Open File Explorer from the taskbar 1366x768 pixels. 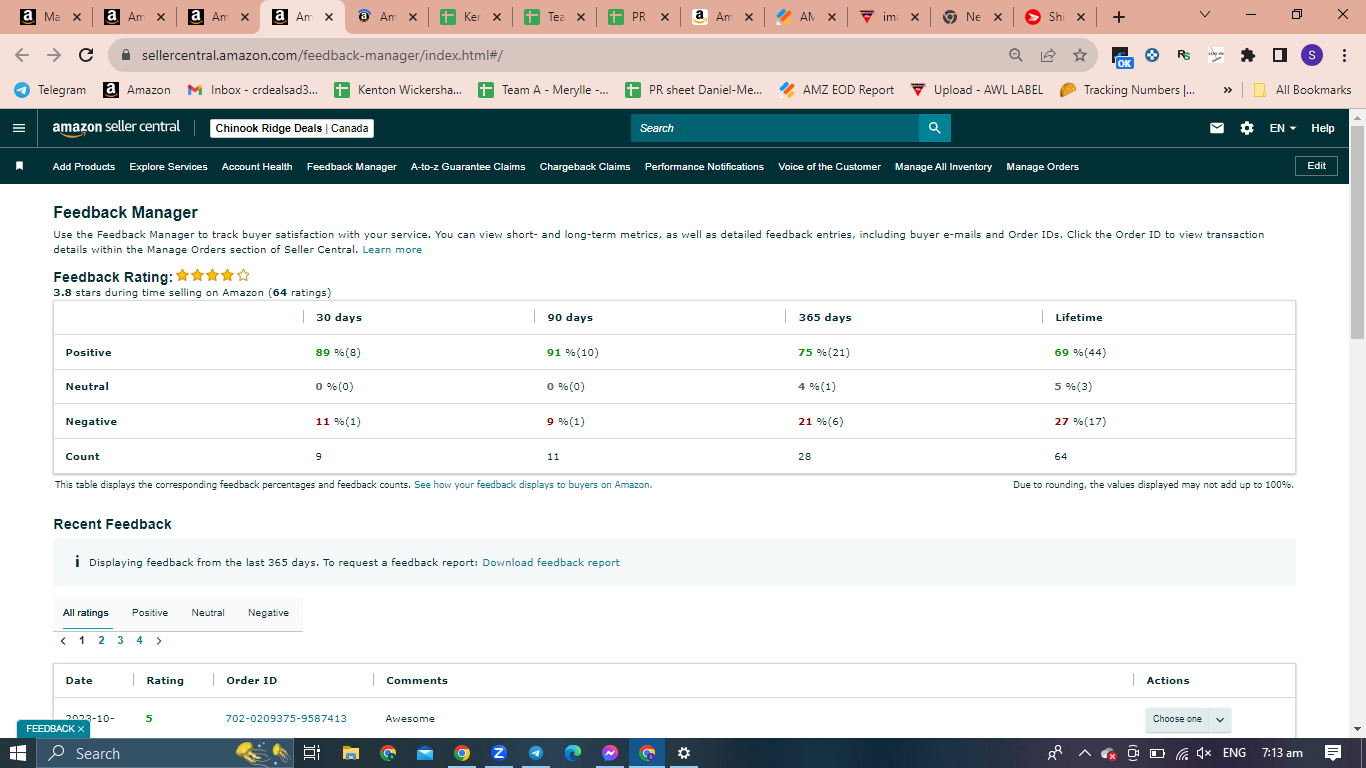pyautogui.click(x=350, y=753)
